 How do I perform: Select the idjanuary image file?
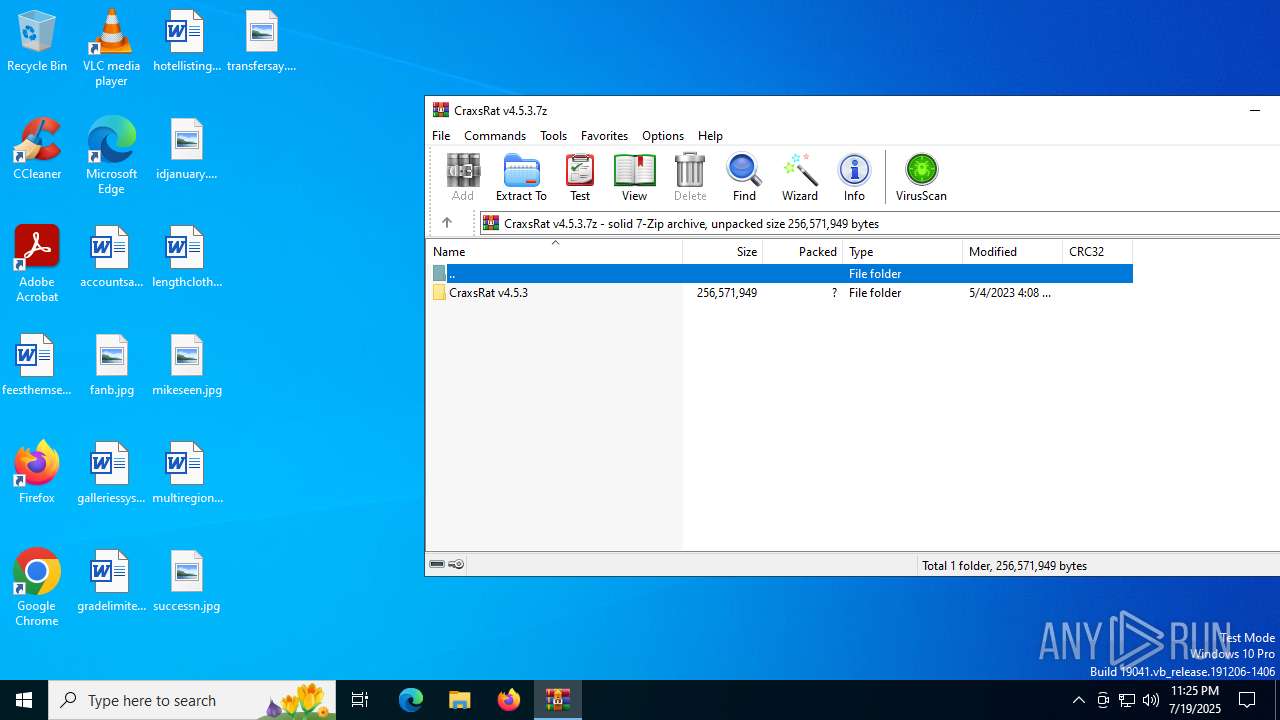[x=186, y=149]
